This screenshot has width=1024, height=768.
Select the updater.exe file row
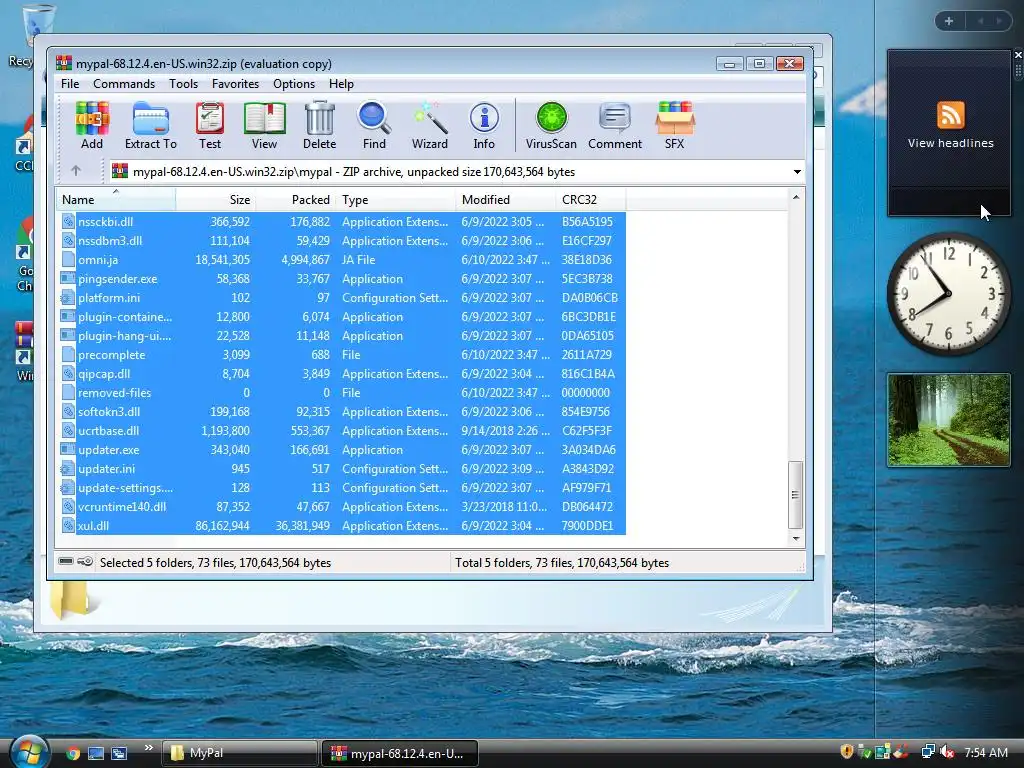[x=343, y=449]
